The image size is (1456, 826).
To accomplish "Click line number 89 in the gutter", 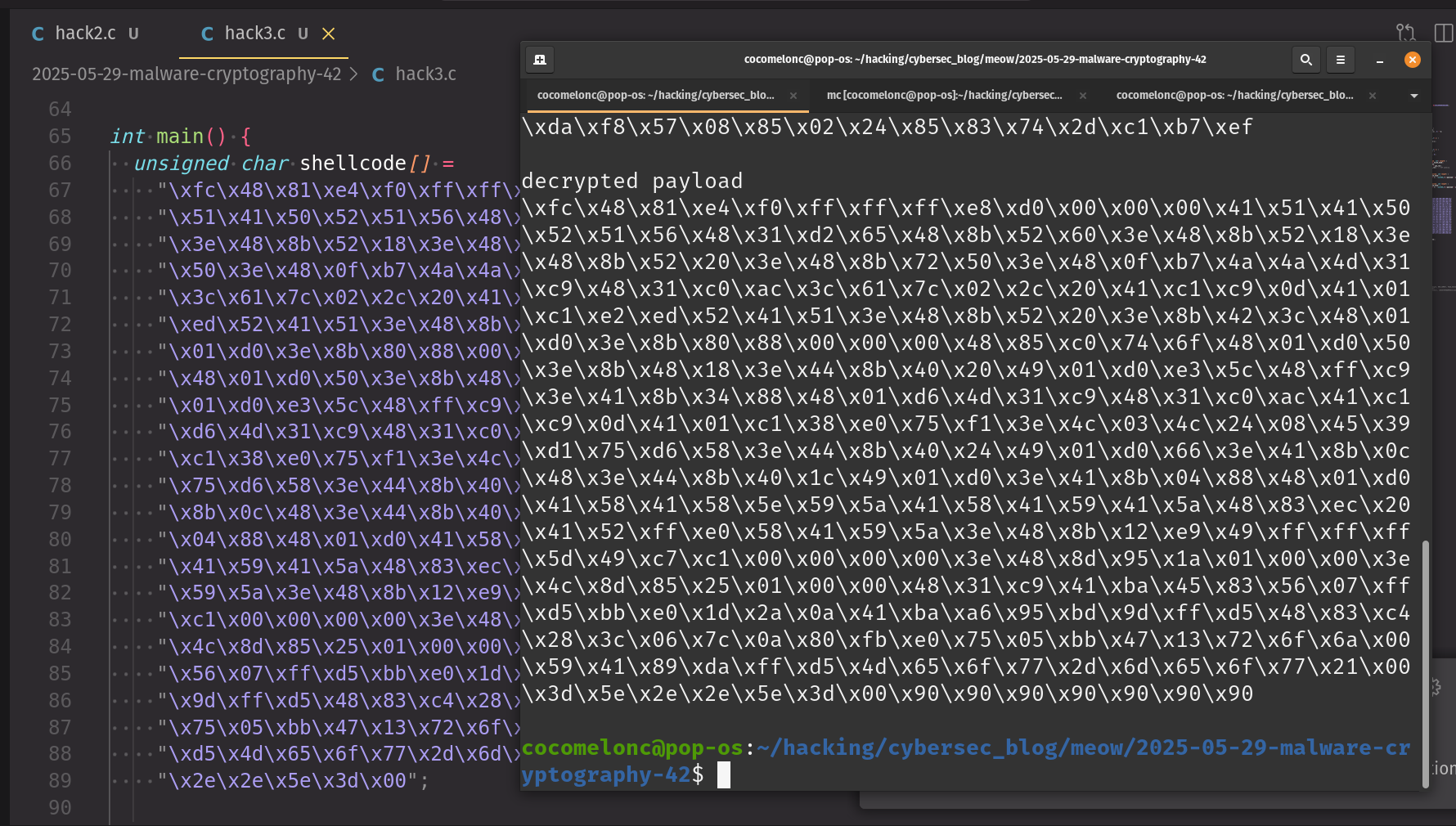I will 60,781.
